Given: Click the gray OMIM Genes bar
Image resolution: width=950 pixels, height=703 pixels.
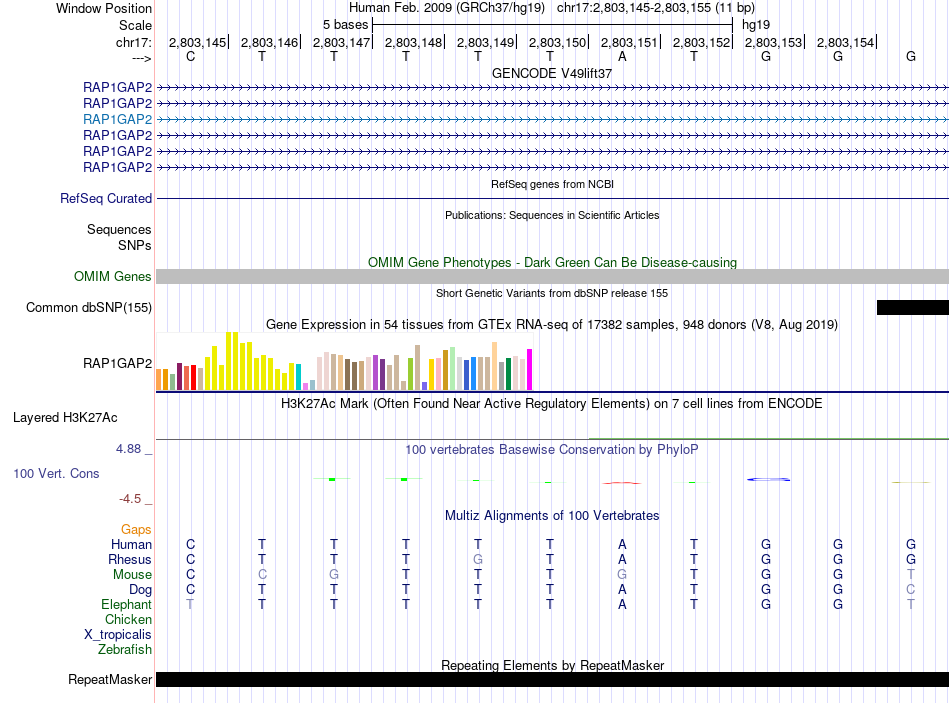Looking at the screenshot, I should (552, 276).
